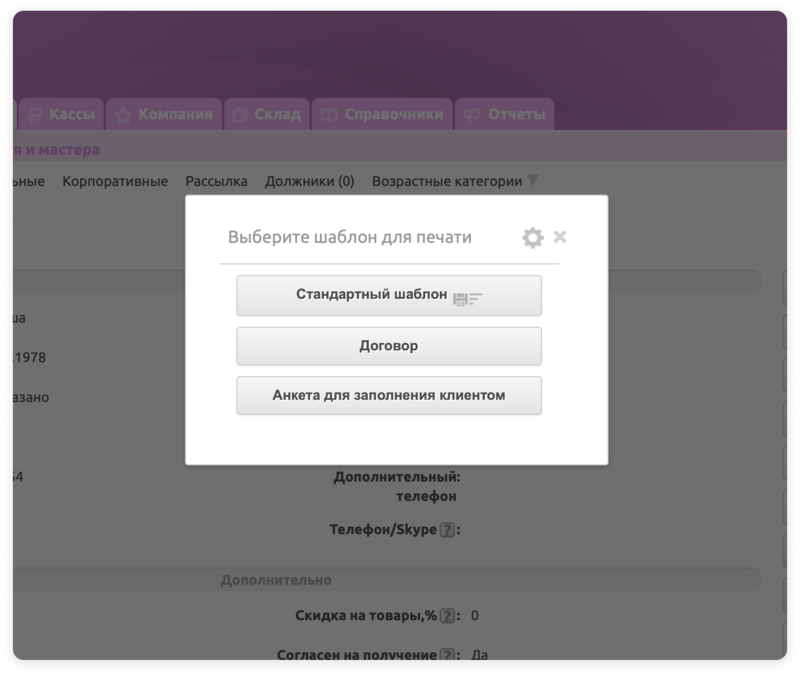Expand the Возрастные категории dropdown arrow
This screenshot has width=800, height=675.
pyautogui.click(x=532, y=181)
